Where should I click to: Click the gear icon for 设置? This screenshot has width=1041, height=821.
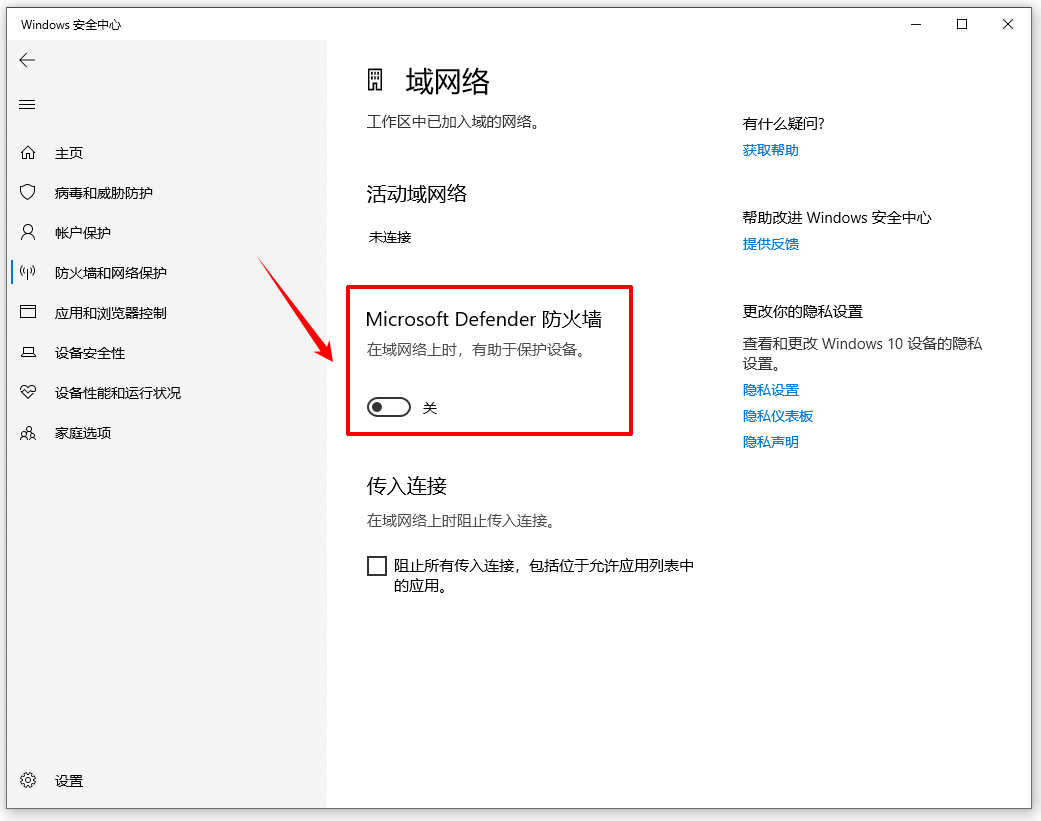(28, 781)
